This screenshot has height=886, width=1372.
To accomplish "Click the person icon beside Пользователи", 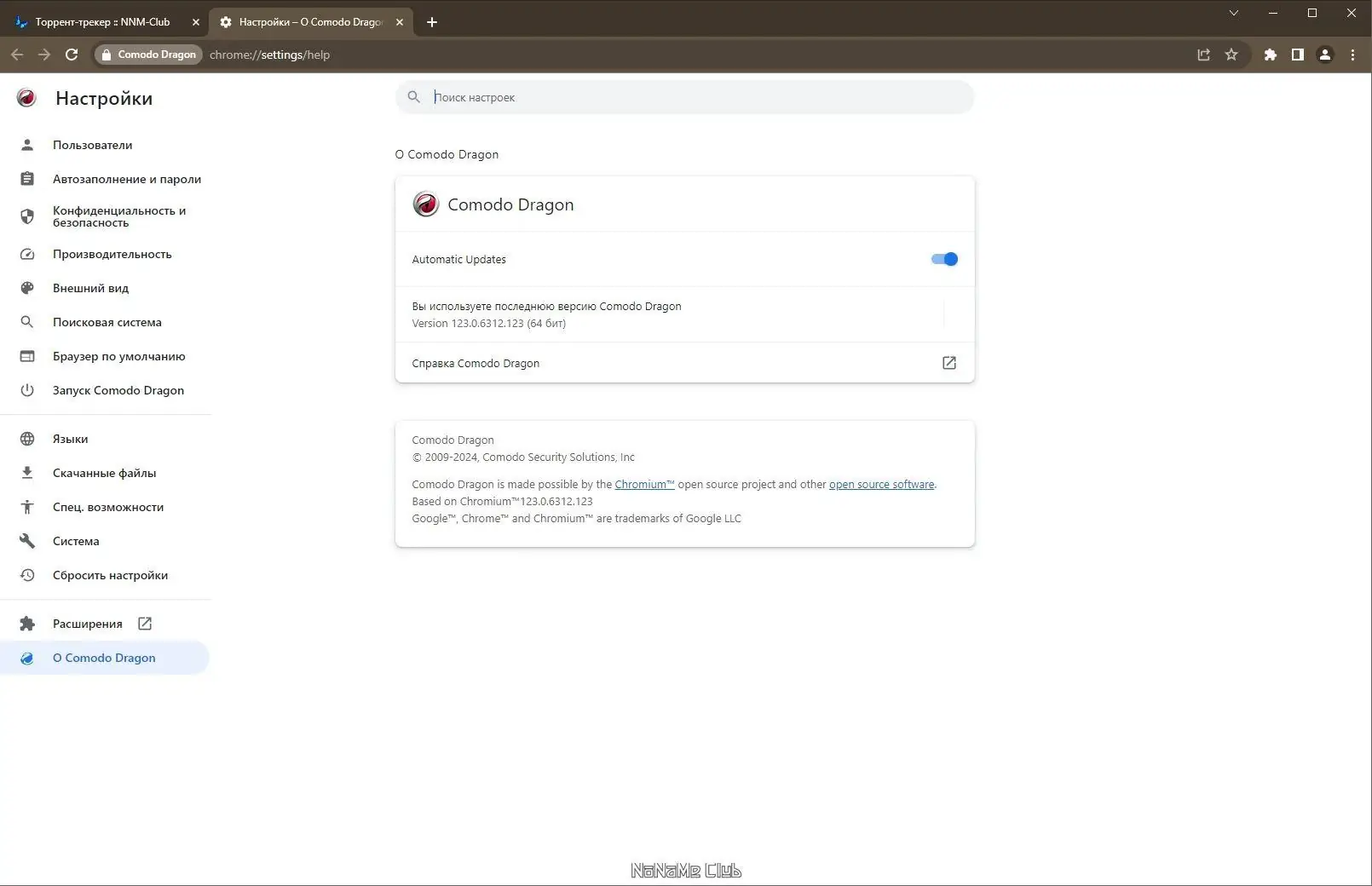I will (27, 145).
